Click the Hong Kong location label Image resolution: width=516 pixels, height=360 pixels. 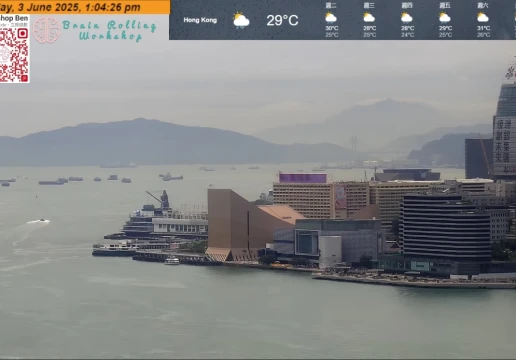point(200,20)
